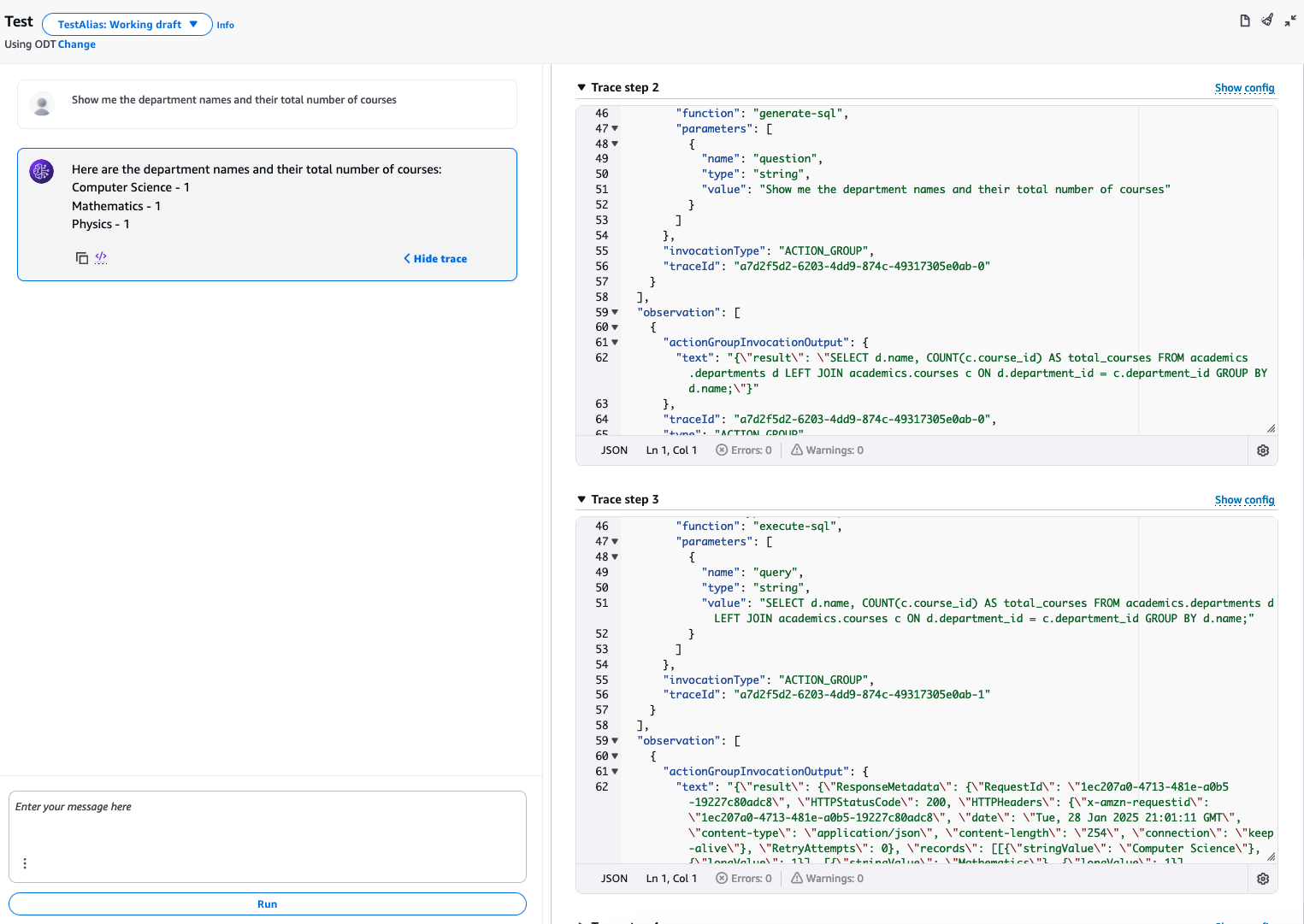Open editor settings gear for Trace step 2
Image resolution: width=1304 pixels, height=924 pixels.
[1263, 450]
